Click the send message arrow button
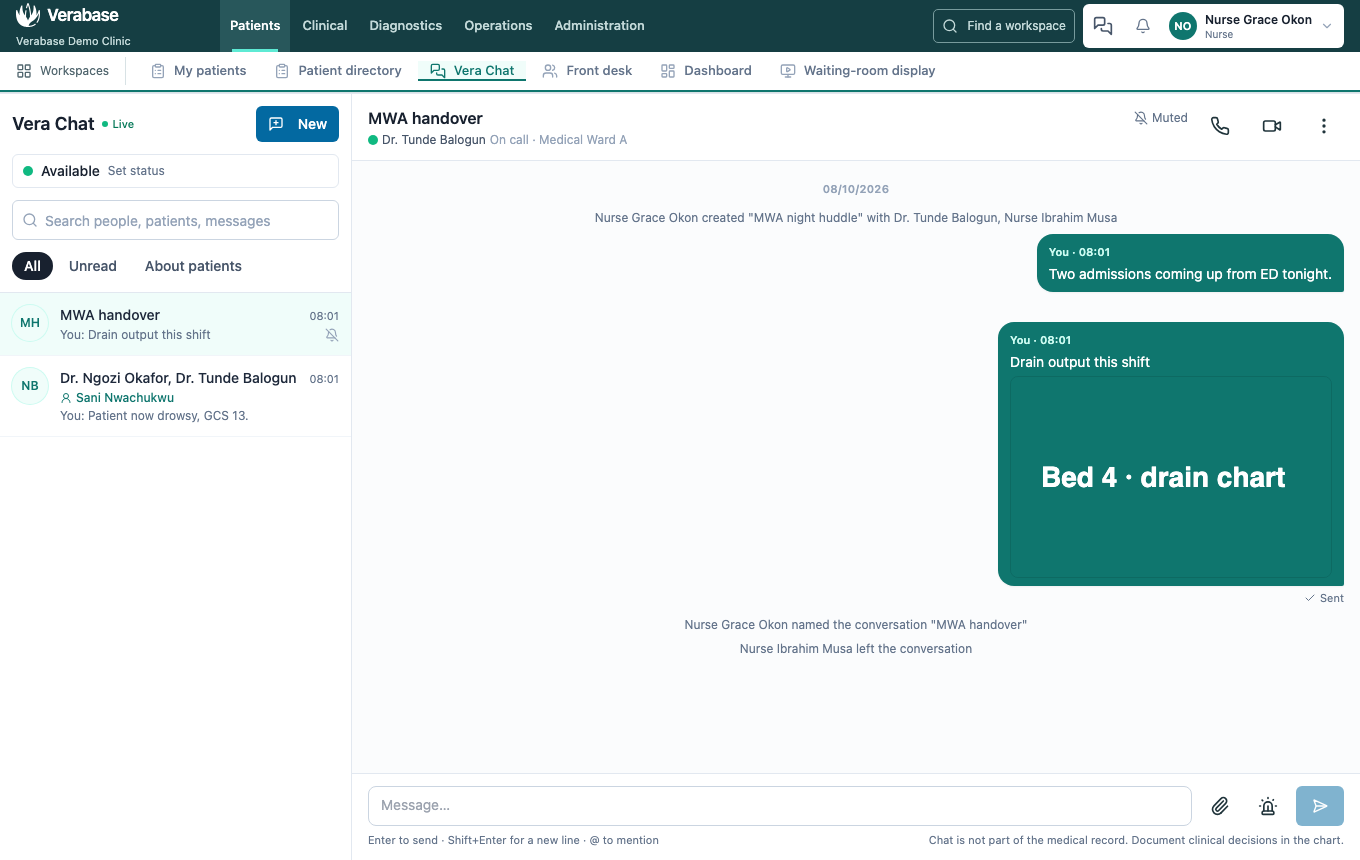Viewport: 1360px width, 860px height. (x=1320, y=806)
